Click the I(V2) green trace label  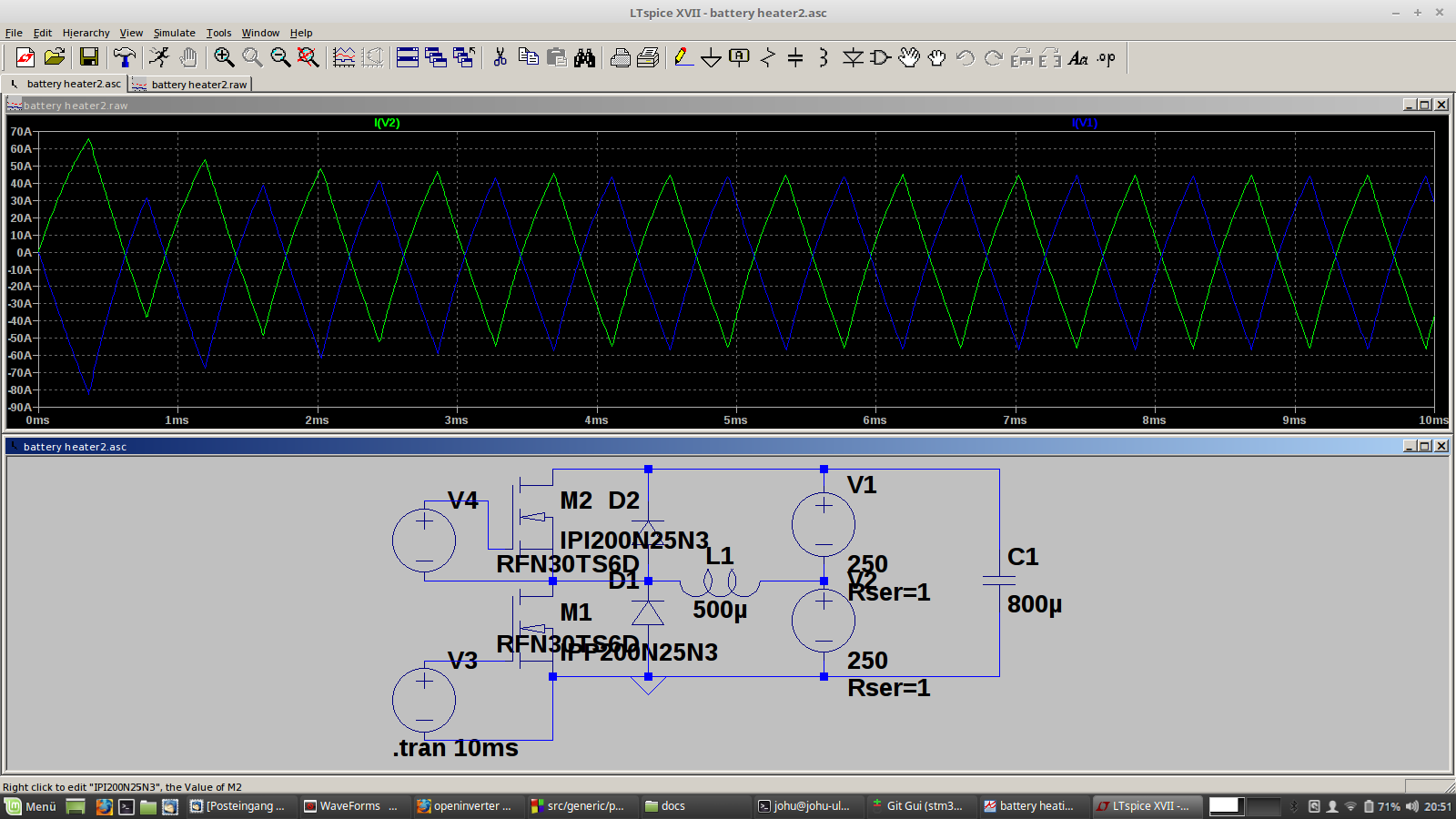click(387, 123)
